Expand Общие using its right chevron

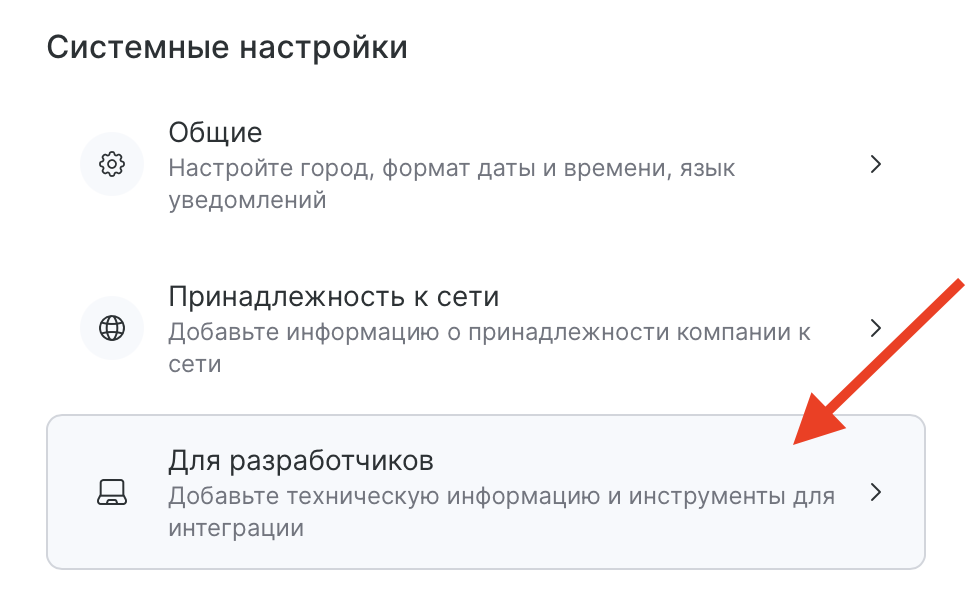point(875,164)
